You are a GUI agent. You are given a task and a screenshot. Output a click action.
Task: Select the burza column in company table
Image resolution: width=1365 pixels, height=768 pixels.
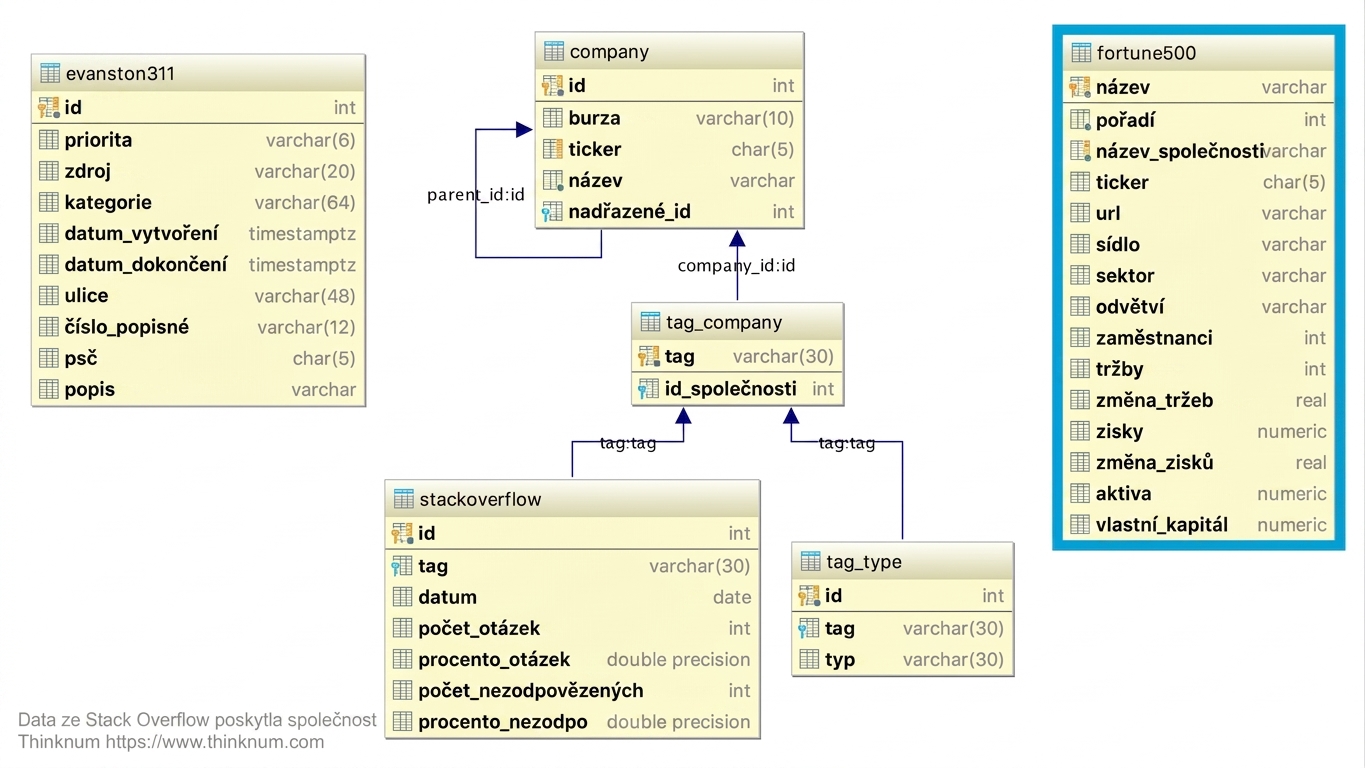(x=669, y=118)
